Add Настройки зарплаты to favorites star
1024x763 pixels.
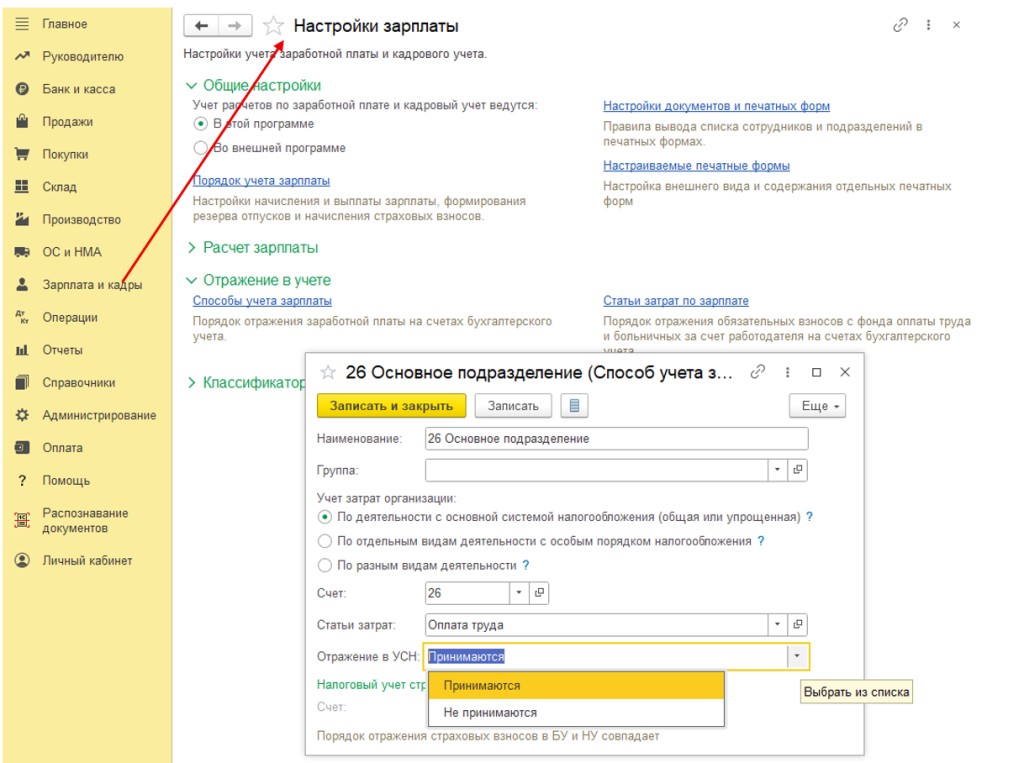pyautogui.click(x=273, y=26)
